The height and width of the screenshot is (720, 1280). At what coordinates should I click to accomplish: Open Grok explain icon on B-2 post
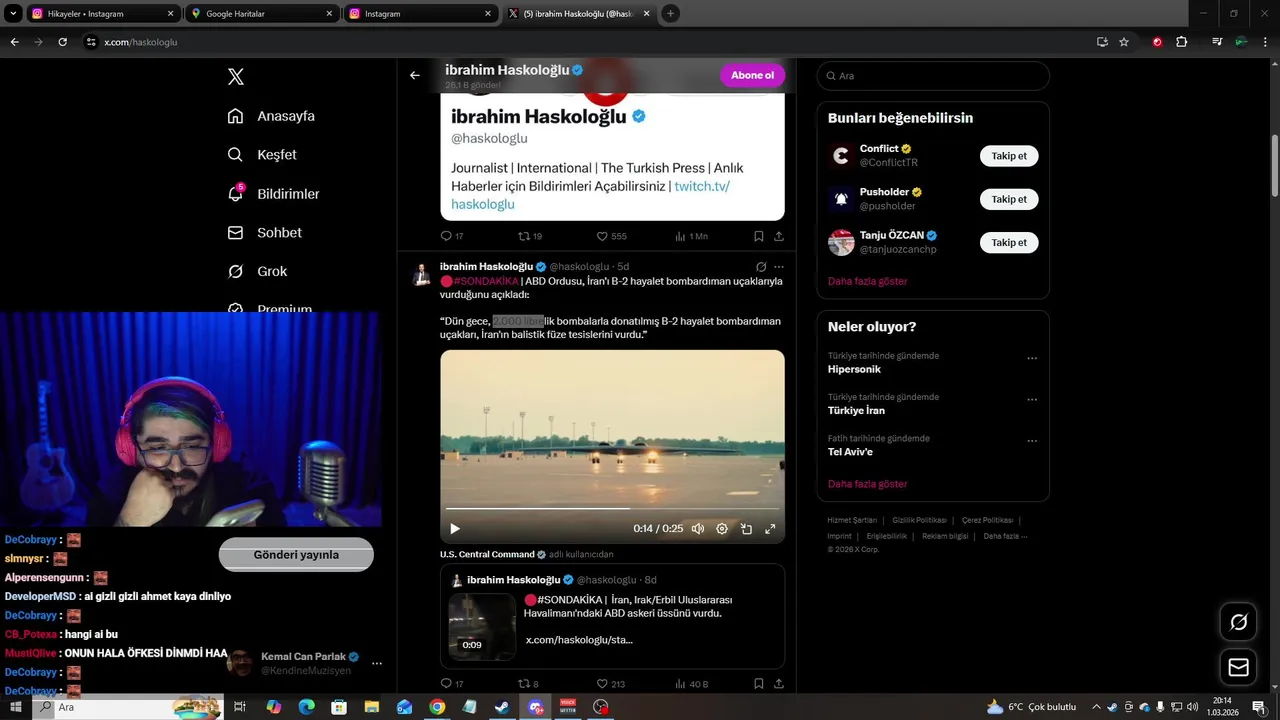click(x=761, y=267)
